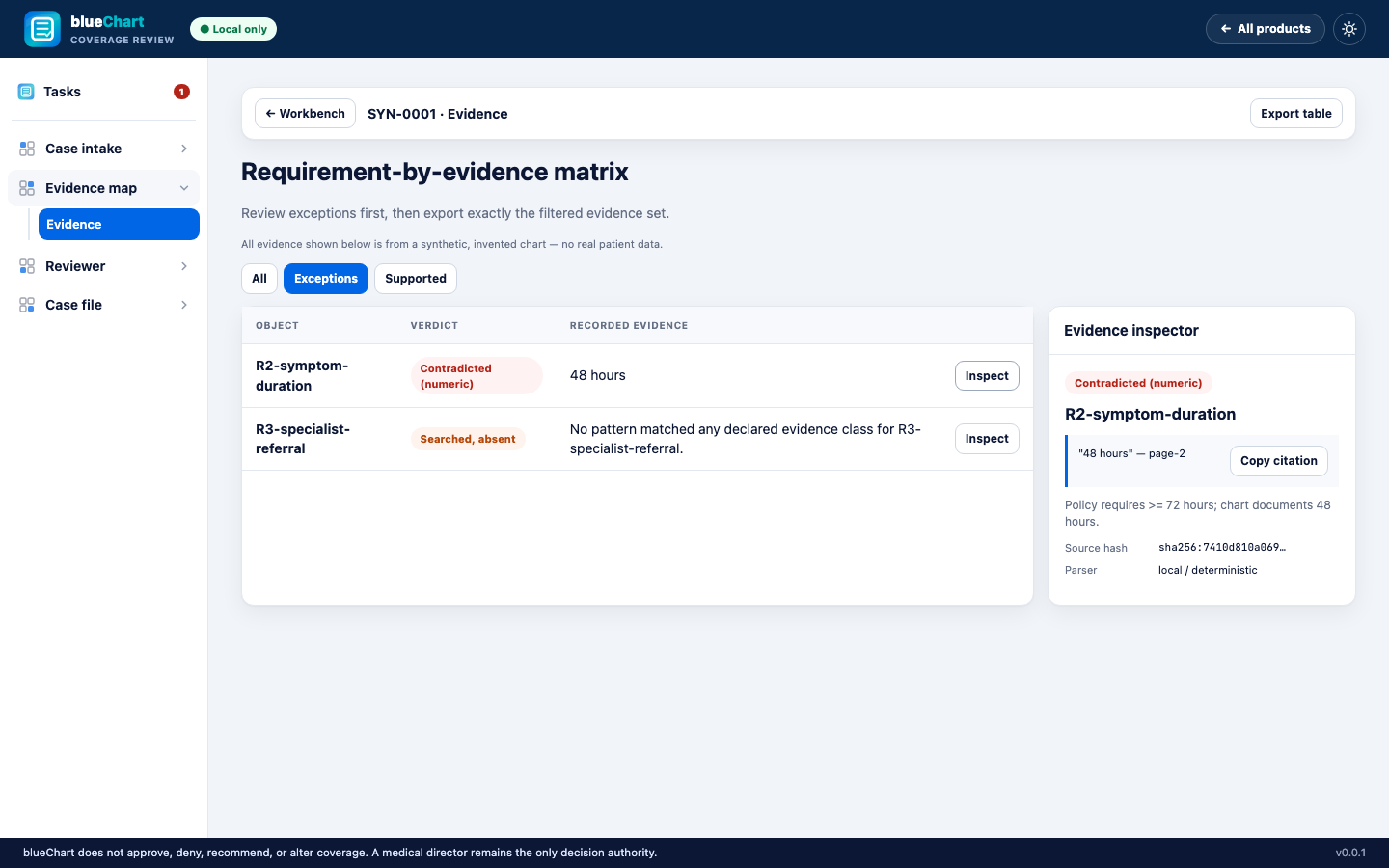Viewport: 1389px width, 868px height.
Task: Click the RECORDED EVIDENCE column header
Action: pyautogui.click(x=629, y=326)
